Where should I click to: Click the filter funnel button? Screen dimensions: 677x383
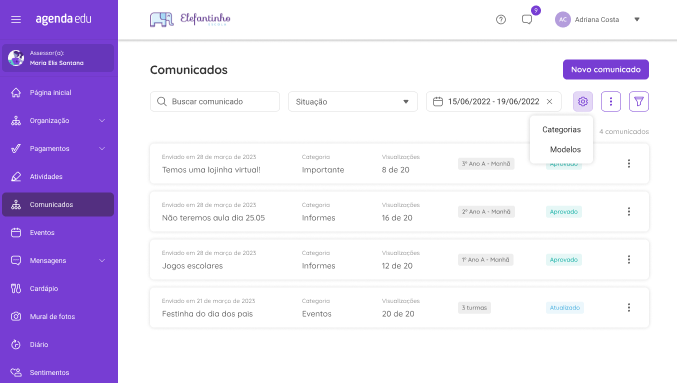(639, 101)
